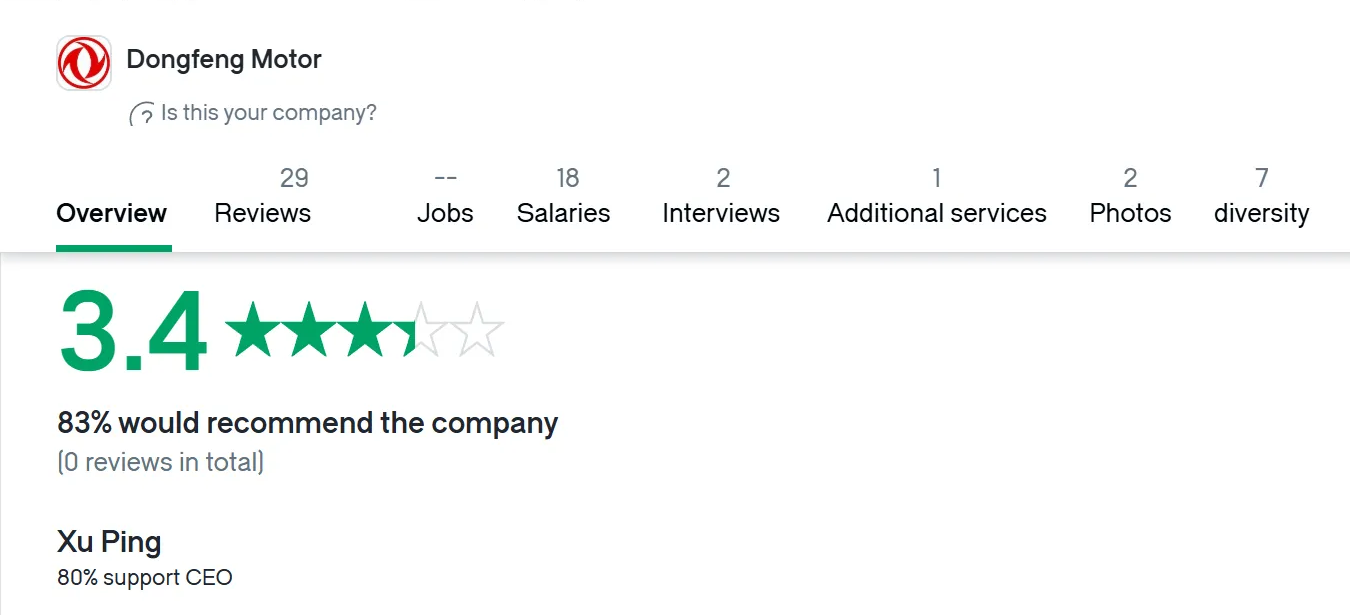Click the Dongfeng Motor company name
The image size is (1350, 615).
click(x=224, y=59)
